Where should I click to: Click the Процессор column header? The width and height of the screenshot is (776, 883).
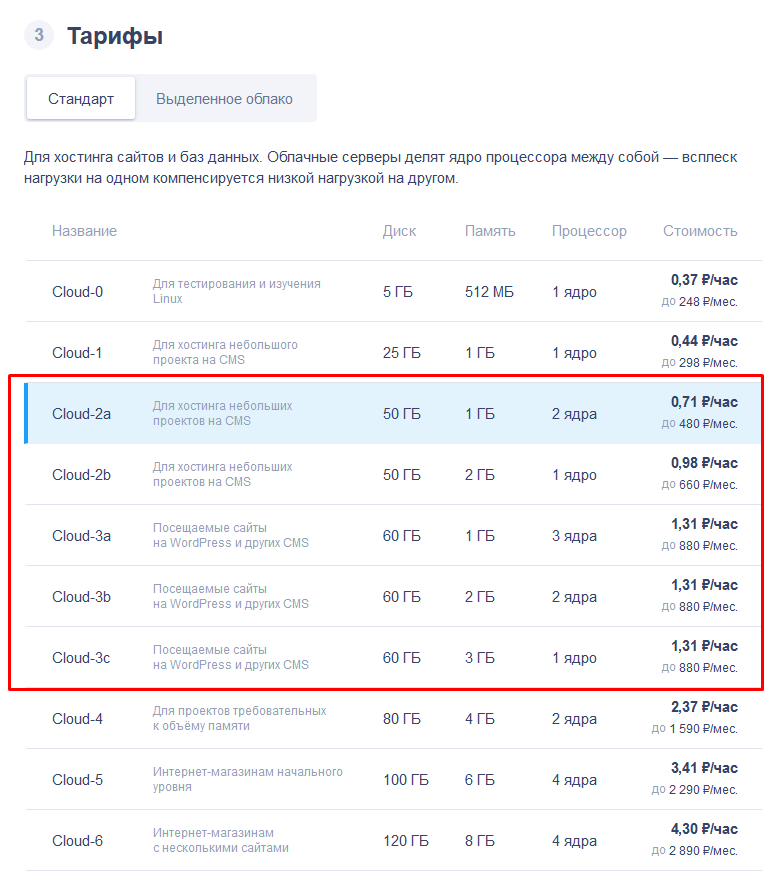[589, 231]
